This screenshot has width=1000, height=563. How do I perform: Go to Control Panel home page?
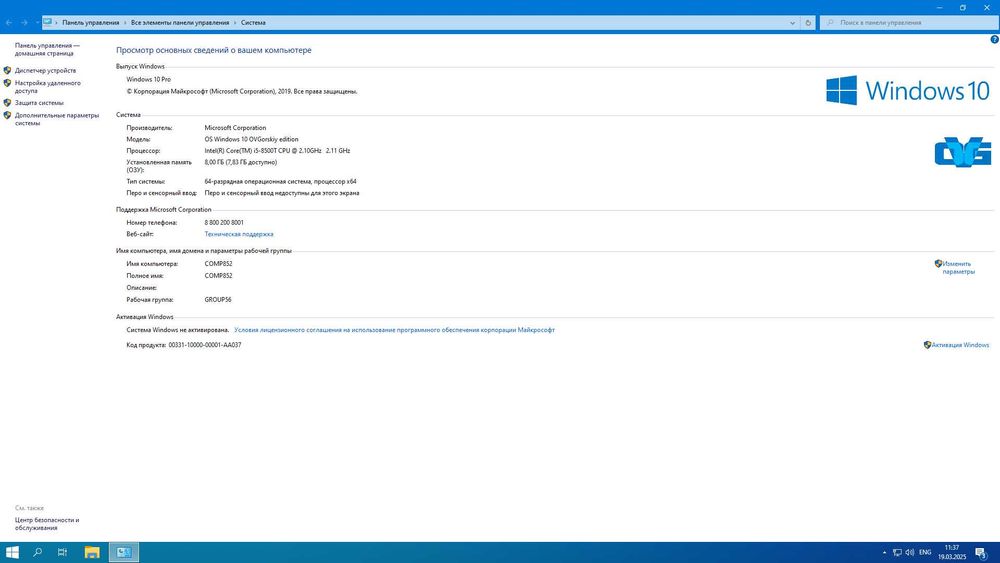[47, 49]
